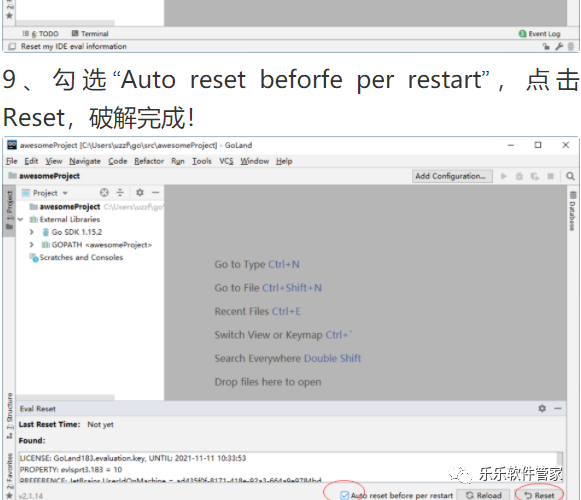Screen dimensions: 581x500
Task: Open Search Everywhere magnifier icon
Action: 570,176
